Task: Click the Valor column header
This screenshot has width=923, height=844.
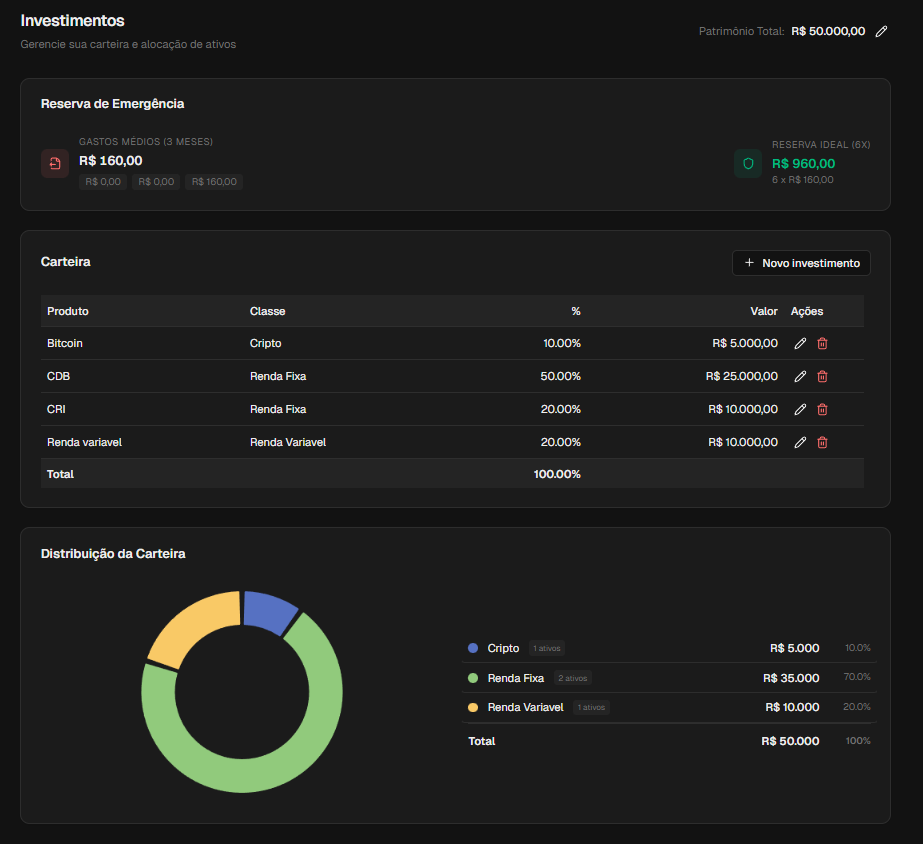Action: click(x=764, y=311)
